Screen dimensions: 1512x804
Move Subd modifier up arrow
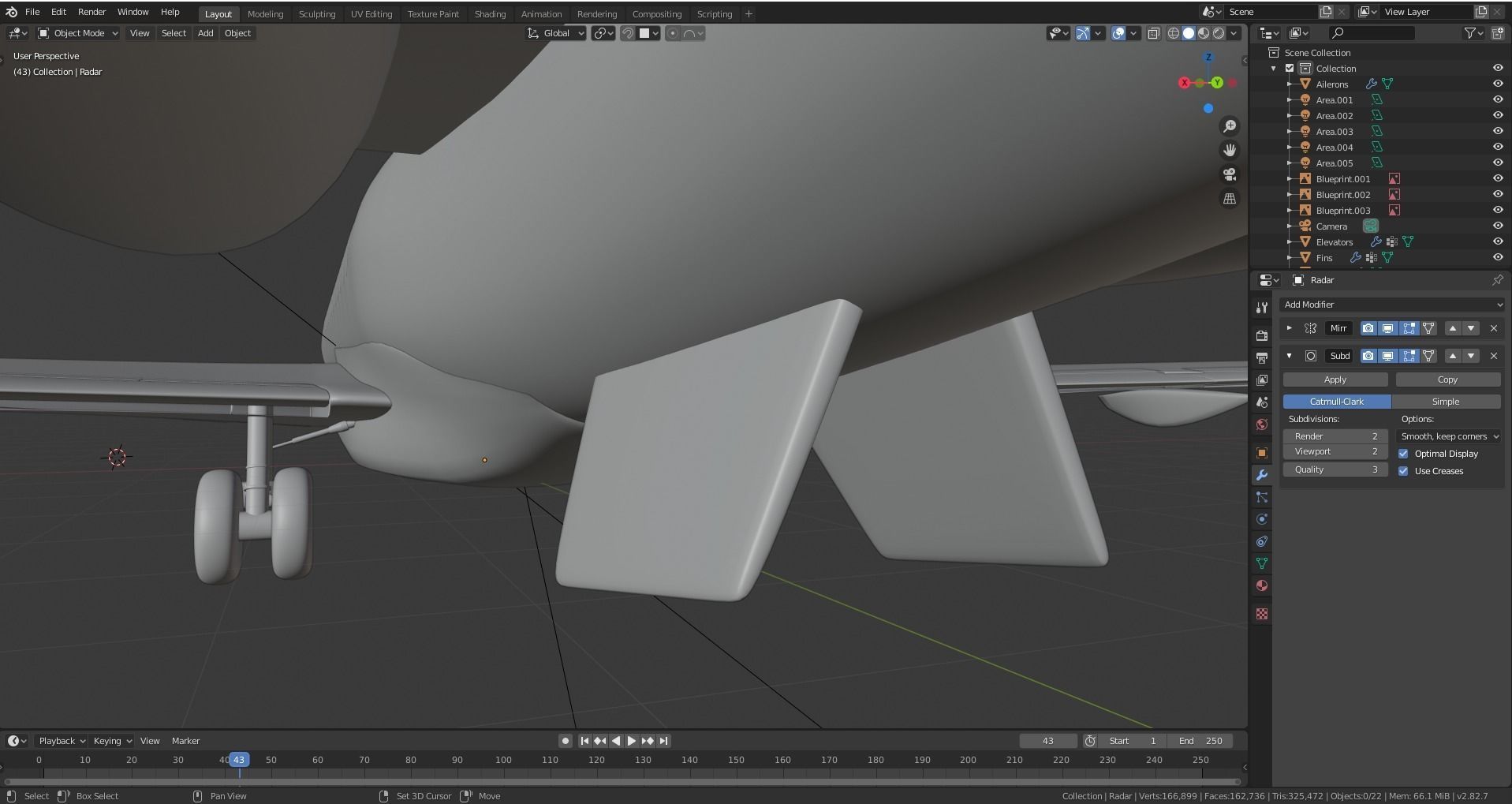pos(1453,356)
